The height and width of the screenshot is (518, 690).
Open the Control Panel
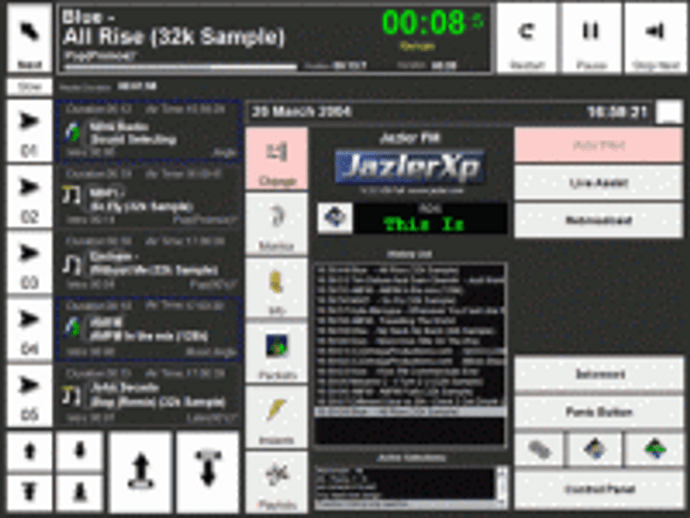(x=599, y=489)
